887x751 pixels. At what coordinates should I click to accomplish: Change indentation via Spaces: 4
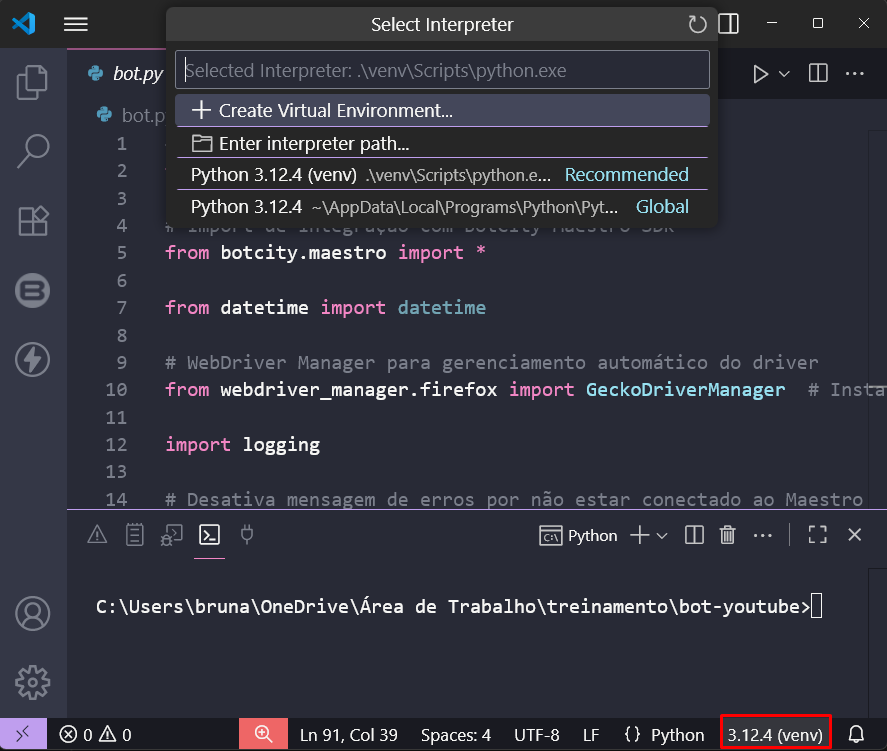pos(456,734)
